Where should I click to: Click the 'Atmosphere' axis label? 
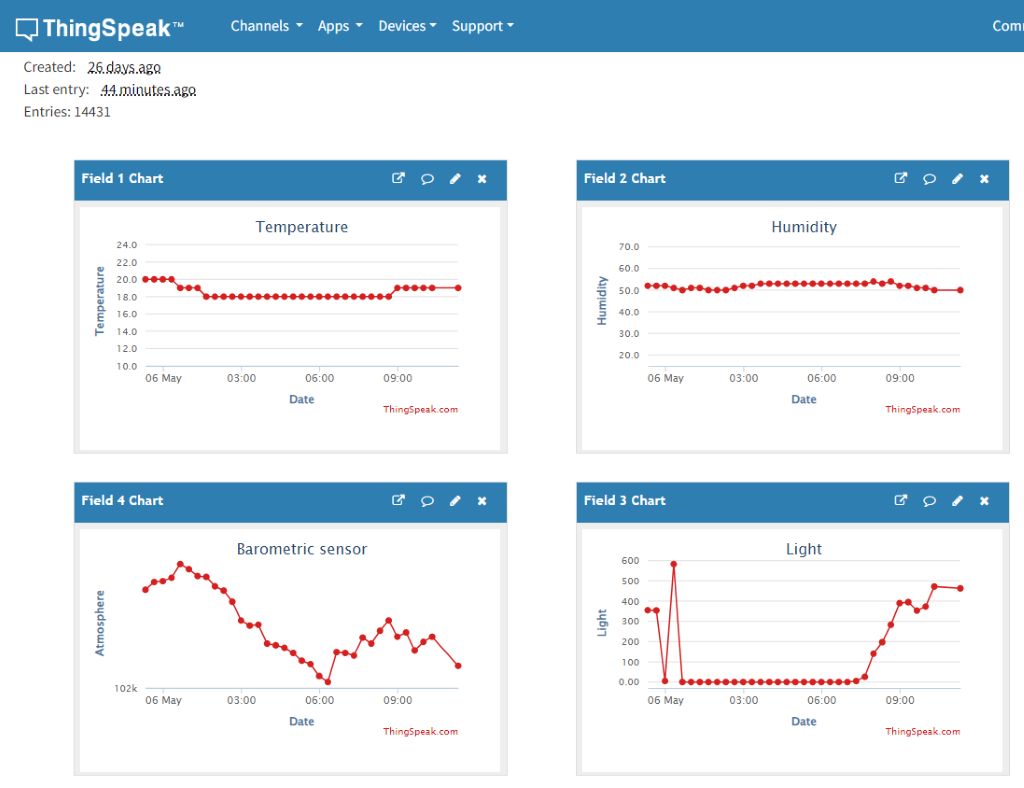(x=99, y=623)
